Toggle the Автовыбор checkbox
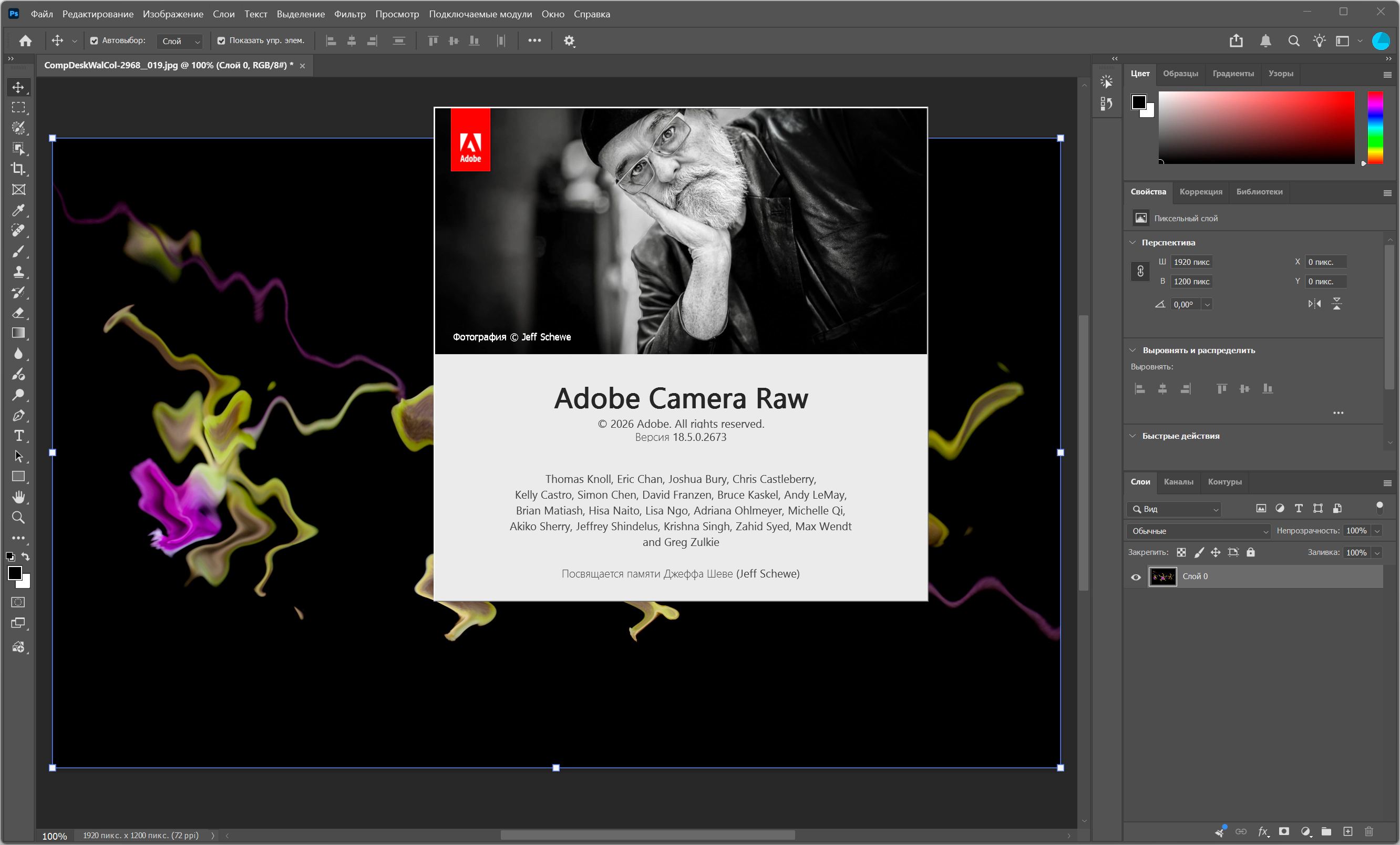This screenshot has height=845, width=1400. [94, 41]
